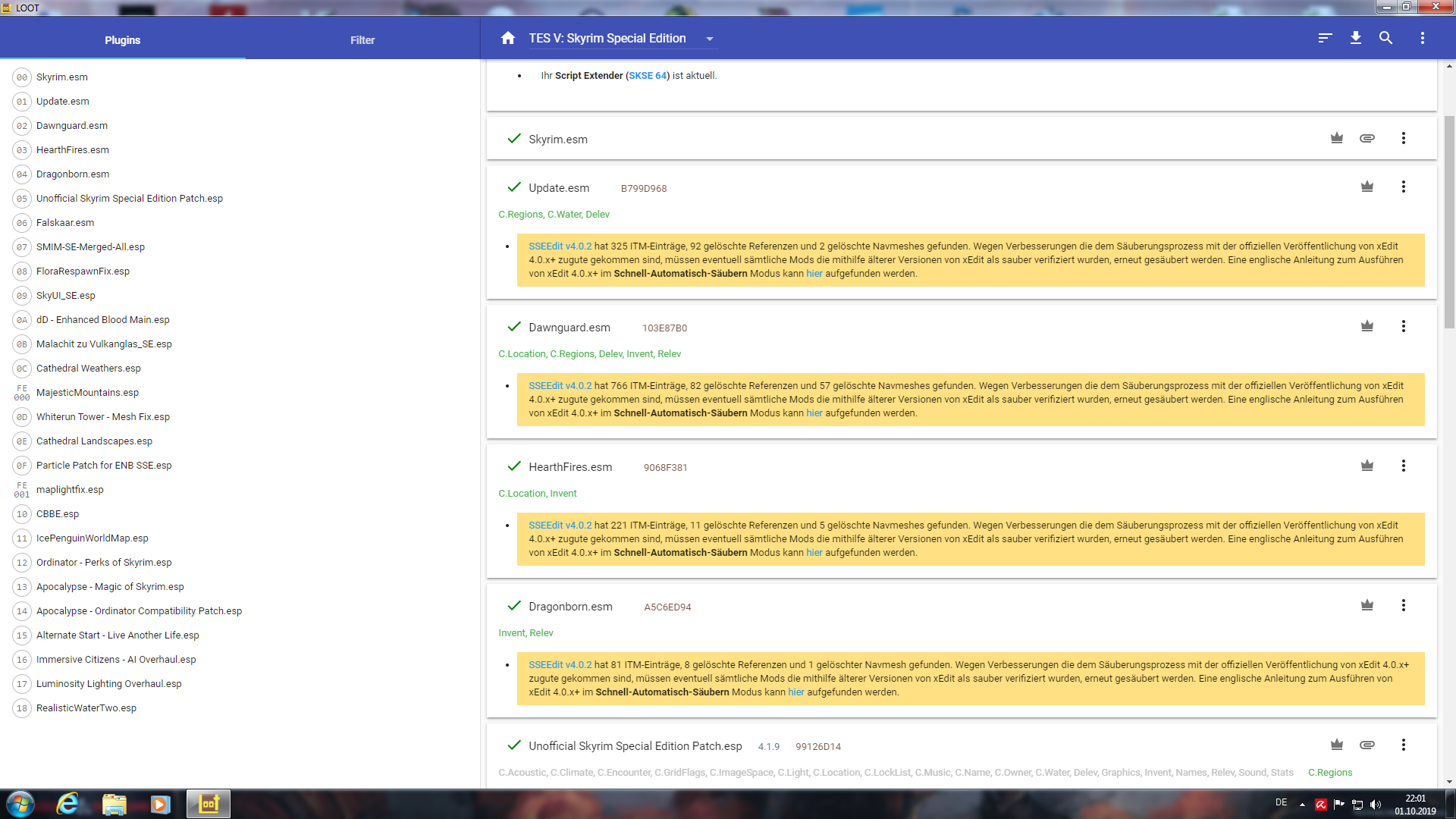The width and height of the screenshot is (1456, 819).
Task: Click the paperclip icon on Skyrim.esm card
Action: coord(1367,138)
